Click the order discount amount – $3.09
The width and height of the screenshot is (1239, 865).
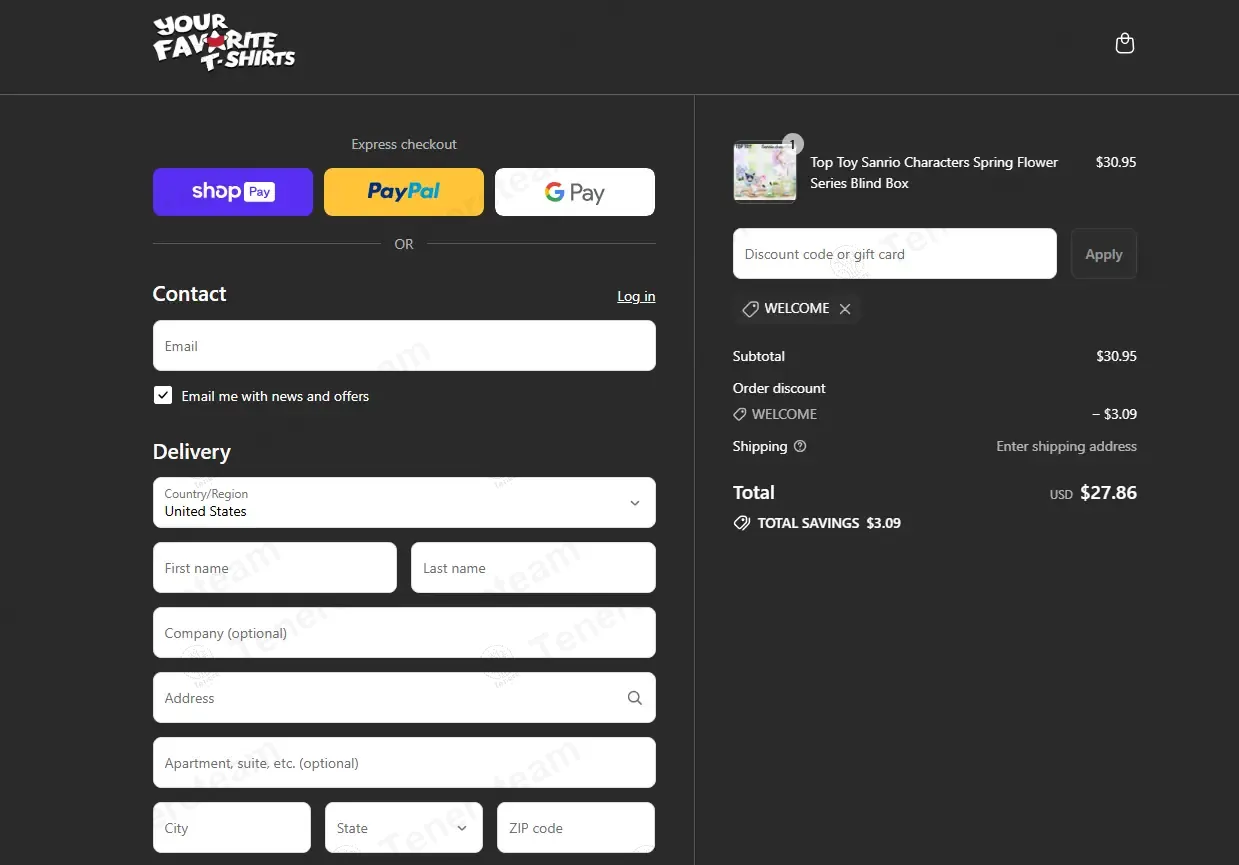point(1114,414)
